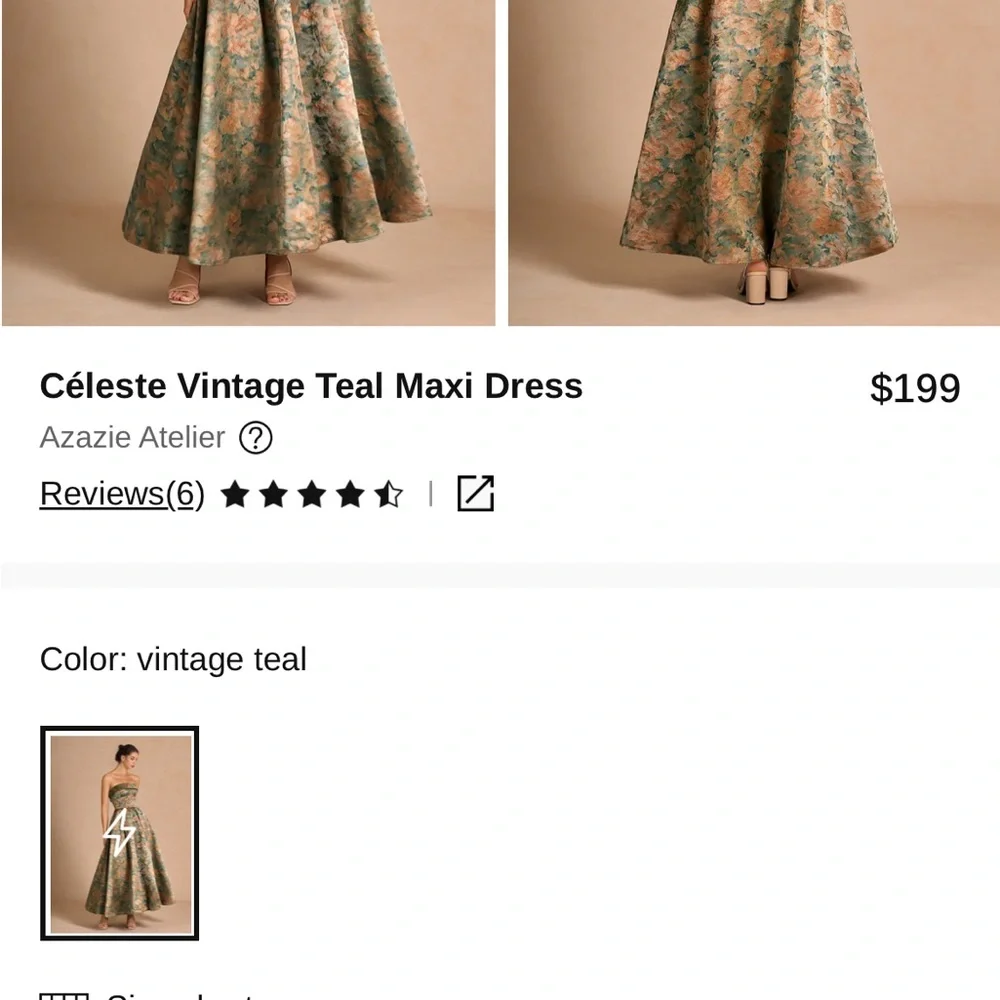Visit the Azazie Atelier brand page

coord(131,437)
